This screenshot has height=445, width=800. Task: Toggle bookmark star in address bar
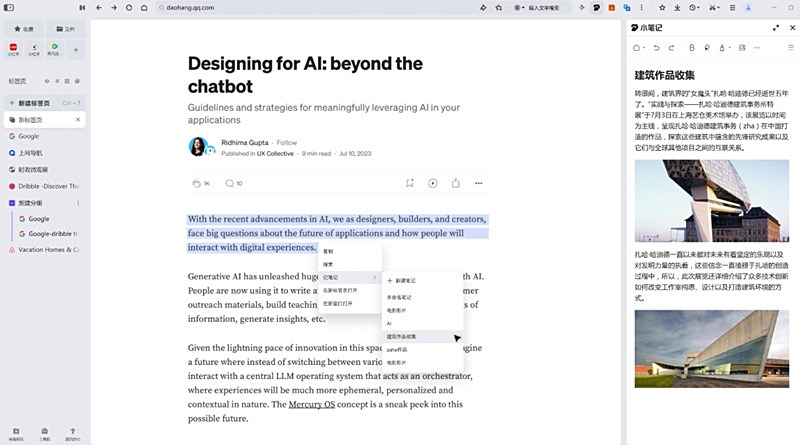coord(498,8)
